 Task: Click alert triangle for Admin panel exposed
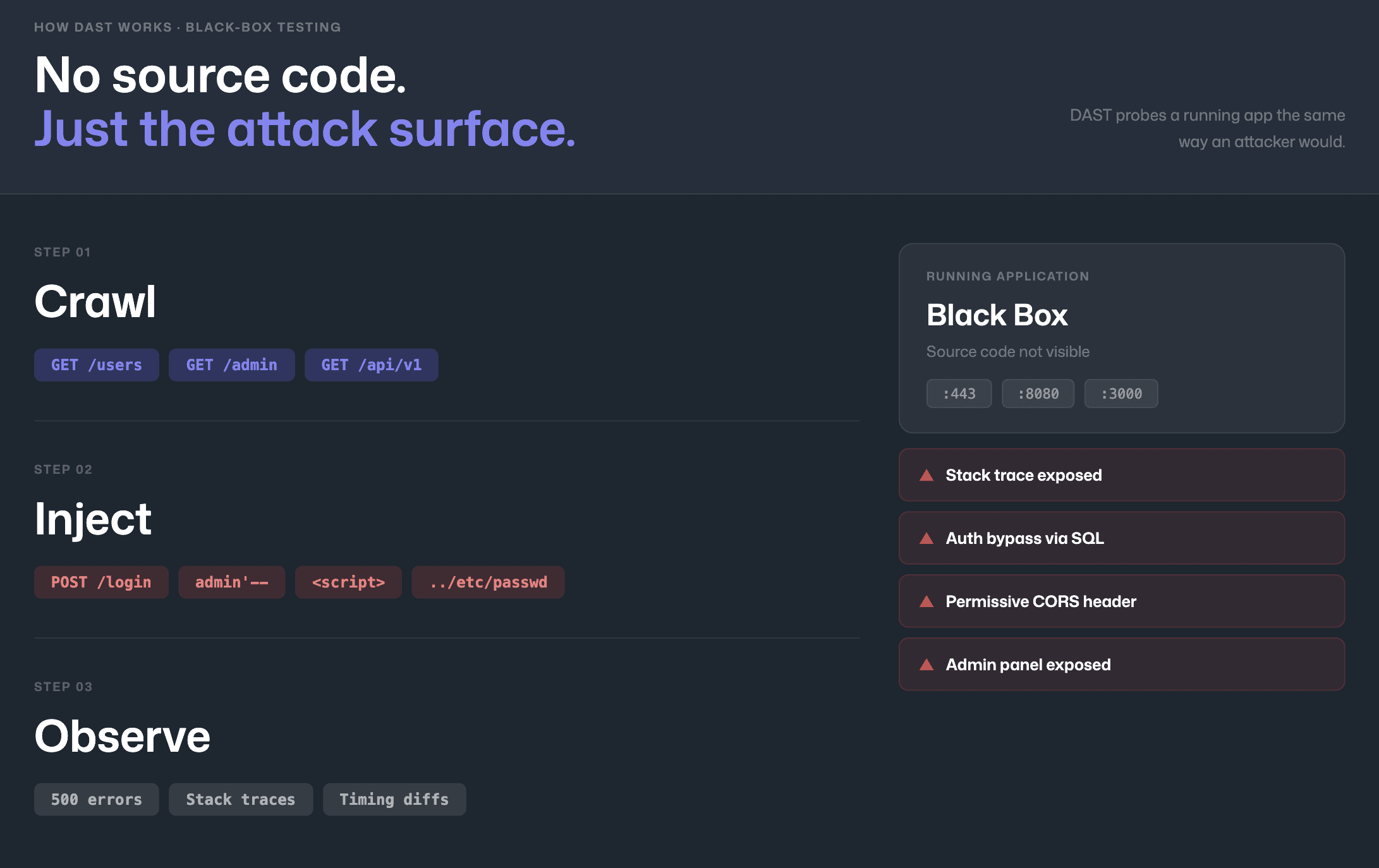coord(926,665)
